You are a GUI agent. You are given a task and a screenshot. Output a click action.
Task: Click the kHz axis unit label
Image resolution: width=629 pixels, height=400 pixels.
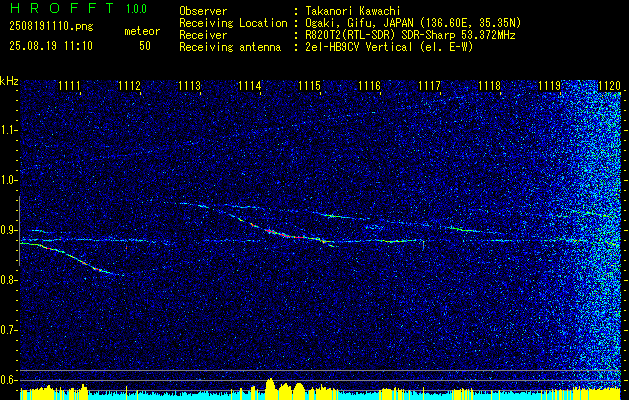[x=9, y=81]
